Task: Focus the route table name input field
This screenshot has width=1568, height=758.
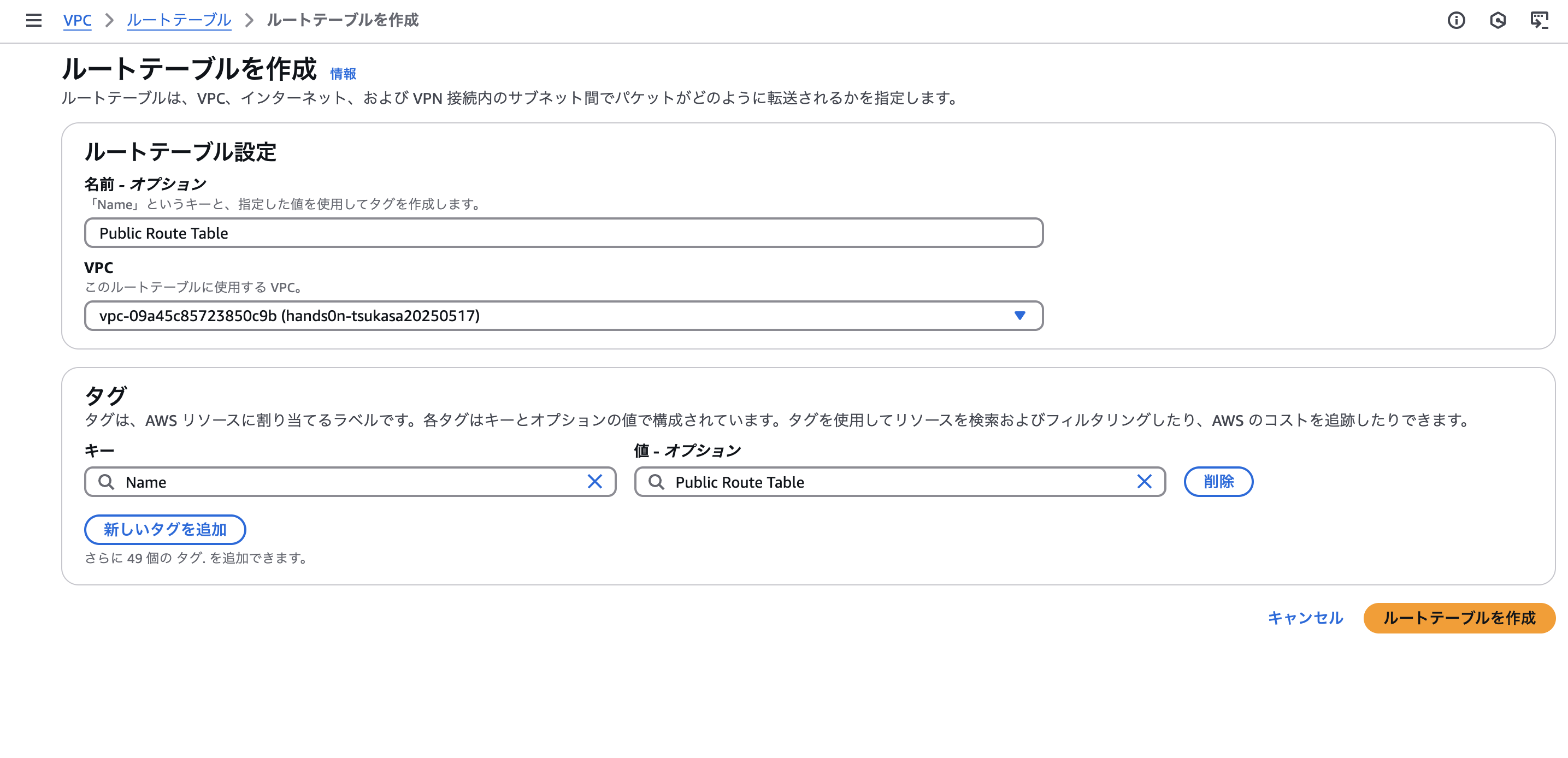Action: point(563,233)
